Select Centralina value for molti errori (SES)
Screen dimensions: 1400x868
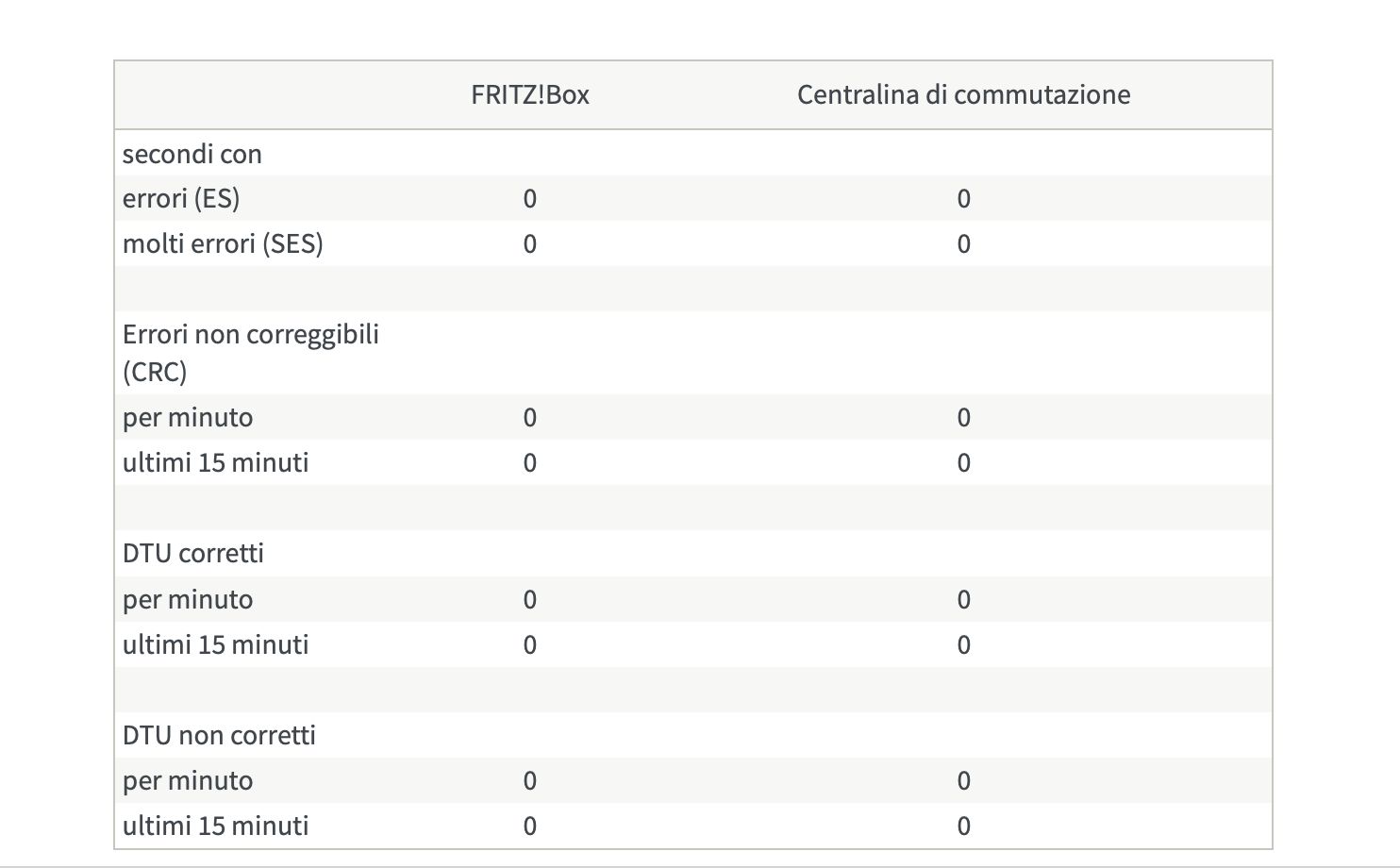[x=963, y=243]
